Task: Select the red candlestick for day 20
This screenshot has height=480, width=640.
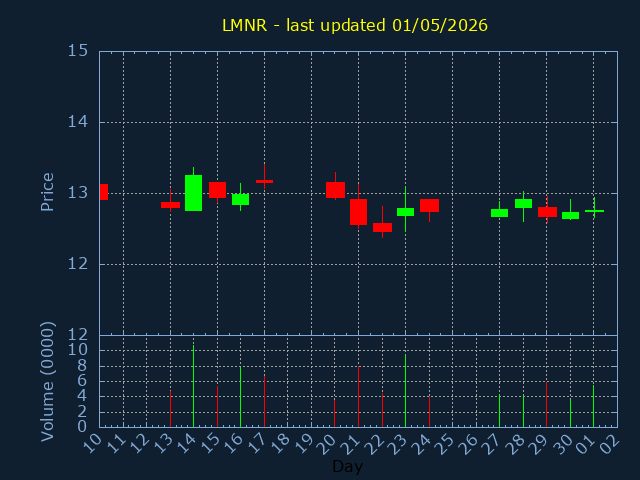Action: point(336,190)
